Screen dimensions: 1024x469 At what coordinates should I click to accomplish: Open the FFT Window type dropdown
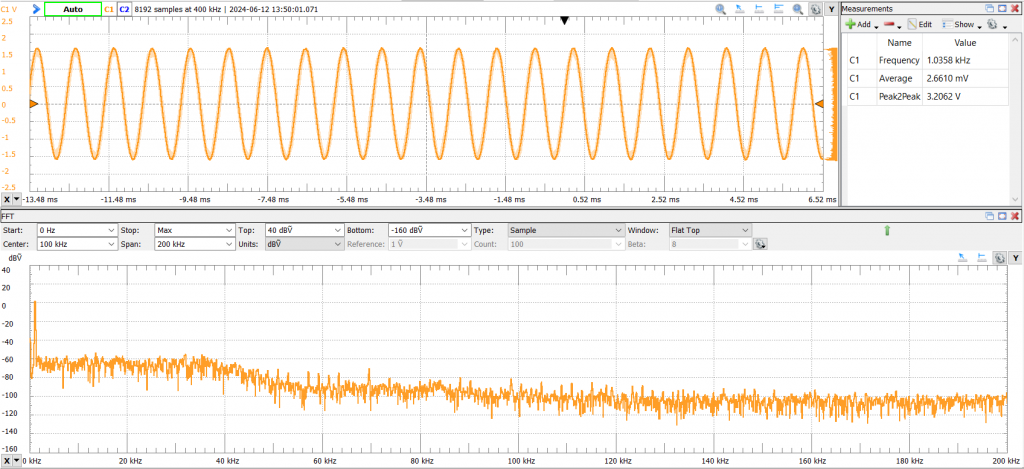(x=710, y=230)
